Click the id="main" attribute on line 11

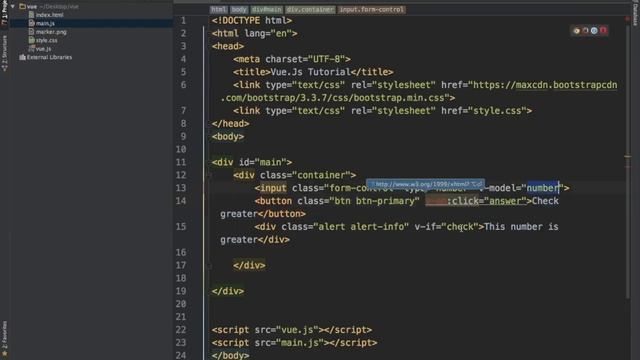coord(262,162)
